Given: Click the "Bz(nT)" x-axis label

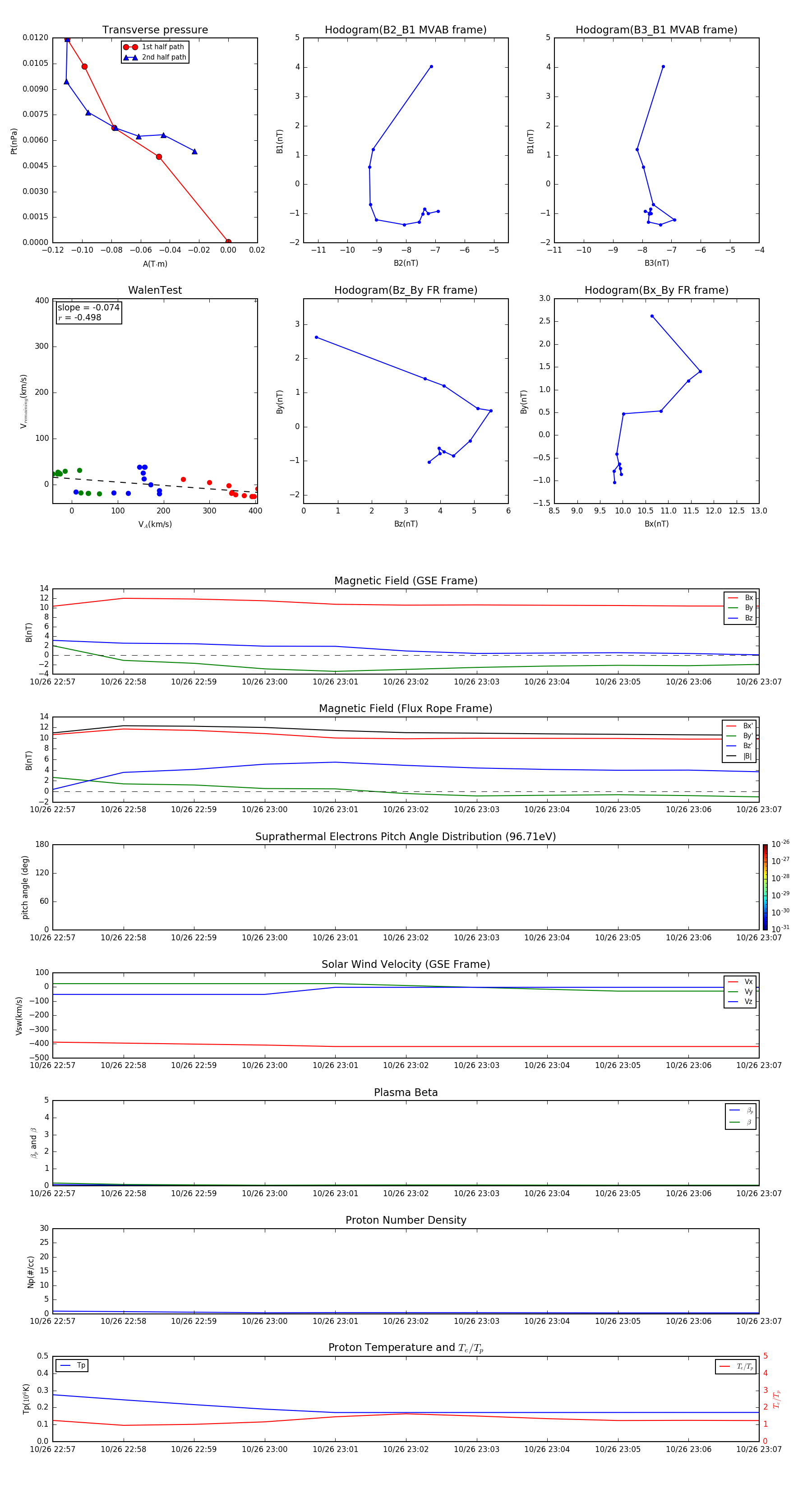Looking at the screenshot, I should click(x=406, y=524).
